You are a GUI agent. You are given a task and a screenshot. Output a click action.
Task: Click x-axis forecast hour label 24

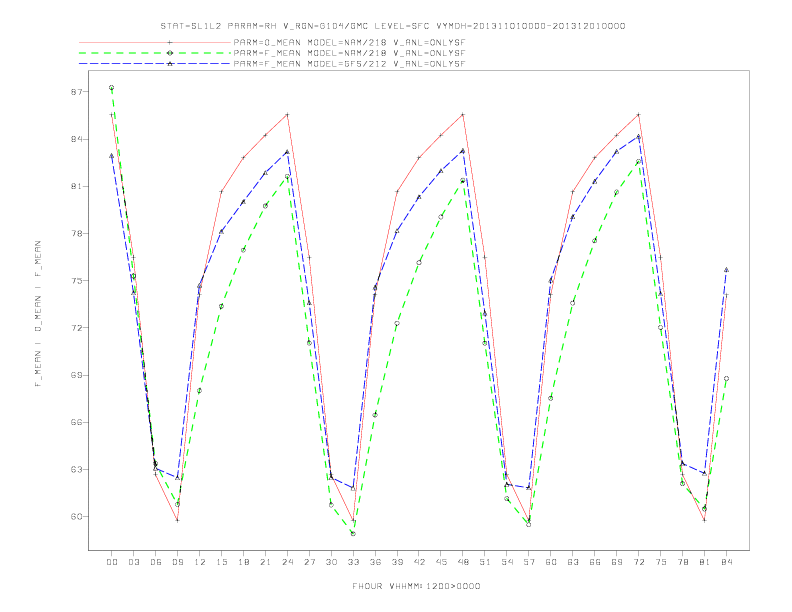point(287,562)
